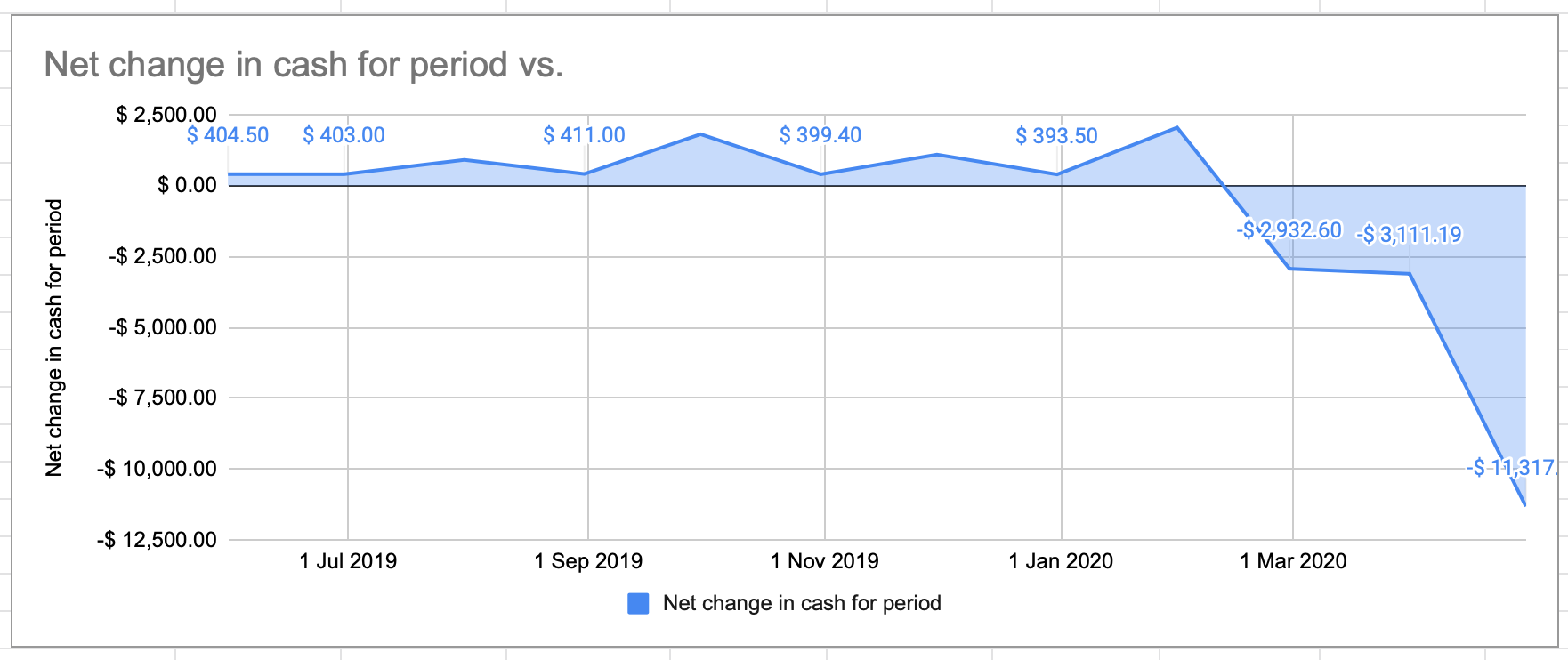
Task: Select the 1 Jan 2020 axis label
Action: pos(1061,561)
